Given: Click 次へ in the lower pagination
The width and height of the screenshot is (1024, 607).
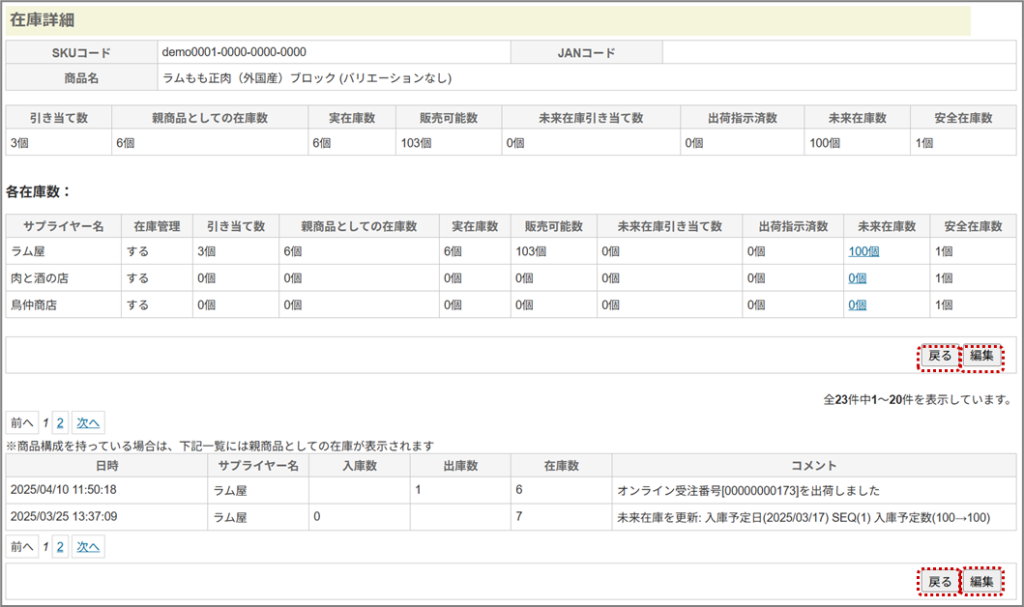Looking at the screenshot, I should click(88, 547).
